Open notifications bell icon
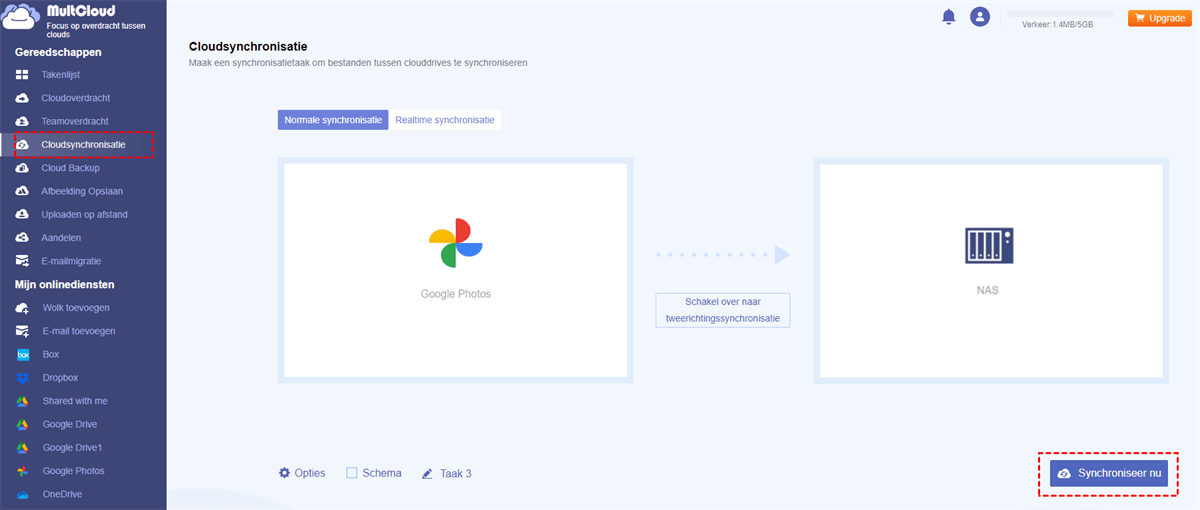Image resolution: width=1200 pixels, height=510 pixels. (x=949, y=17)
